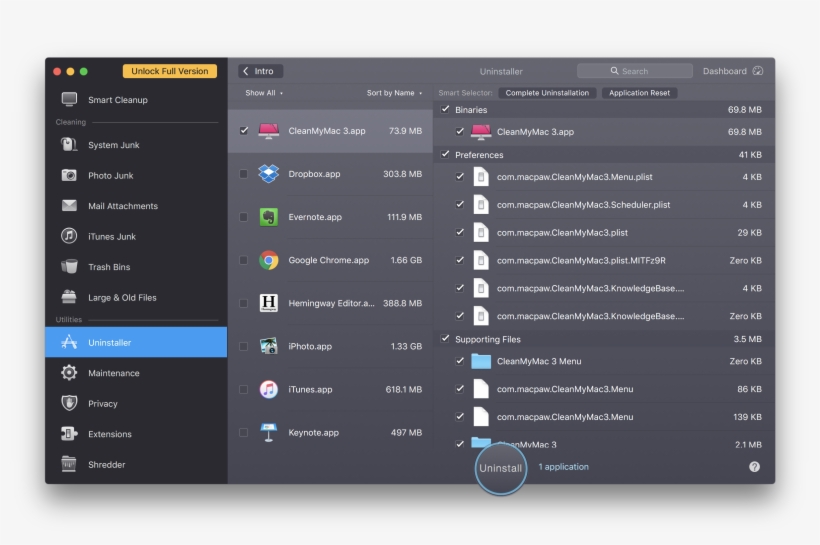Select com.macpaw.CleanMyMac3.plist 29 KB row

pyautogui.click(x=604, y=232)
